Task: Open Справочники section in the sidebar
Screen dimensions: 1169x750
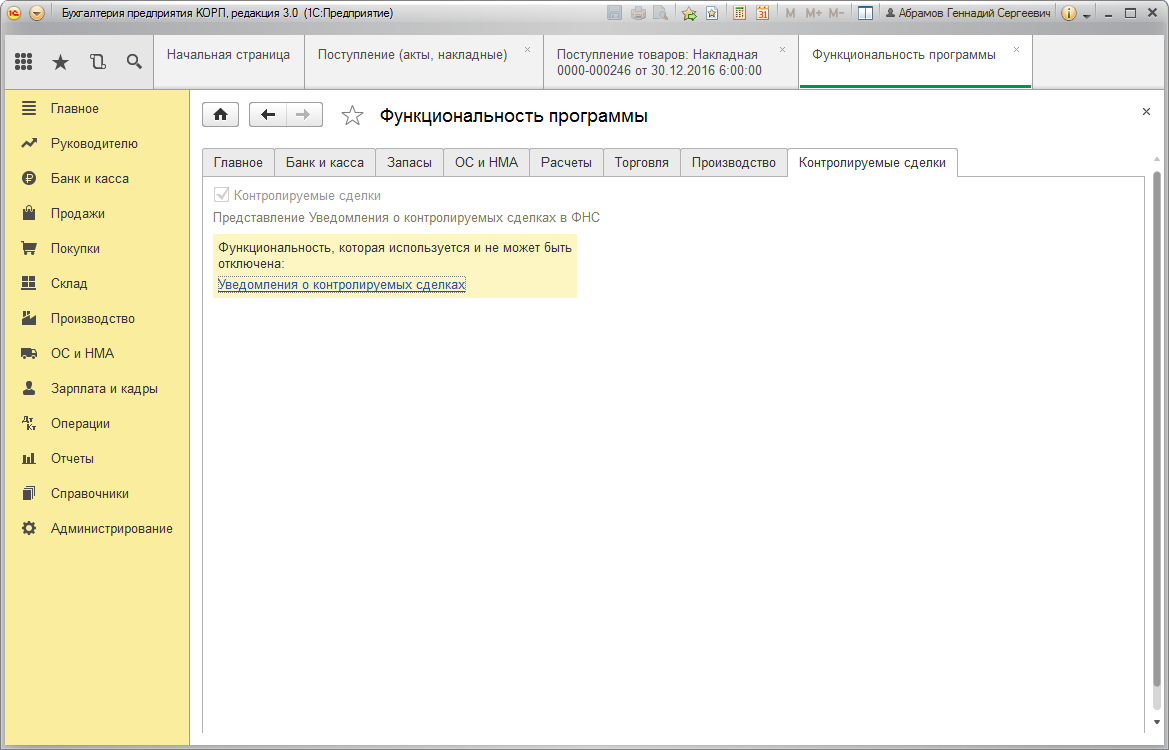Action: [x=97, y=494]
